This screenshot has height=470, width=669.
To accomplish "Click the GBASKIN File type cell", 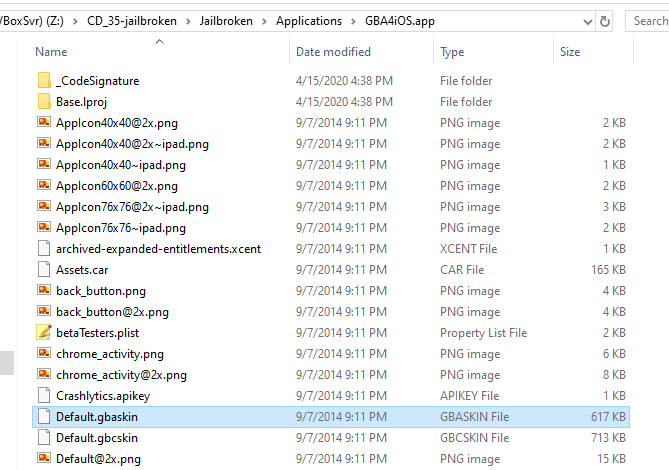I will tap(474, 417).
